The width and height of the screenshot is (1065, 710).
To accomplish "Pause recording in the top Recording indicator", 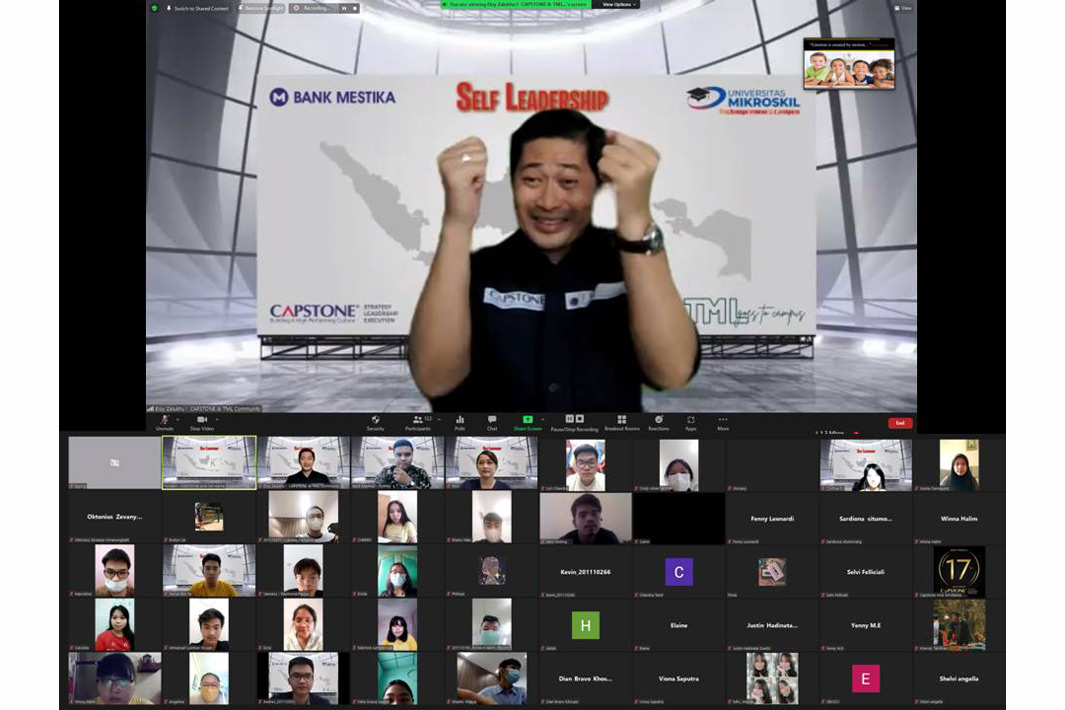I will (x=344, y=8).
